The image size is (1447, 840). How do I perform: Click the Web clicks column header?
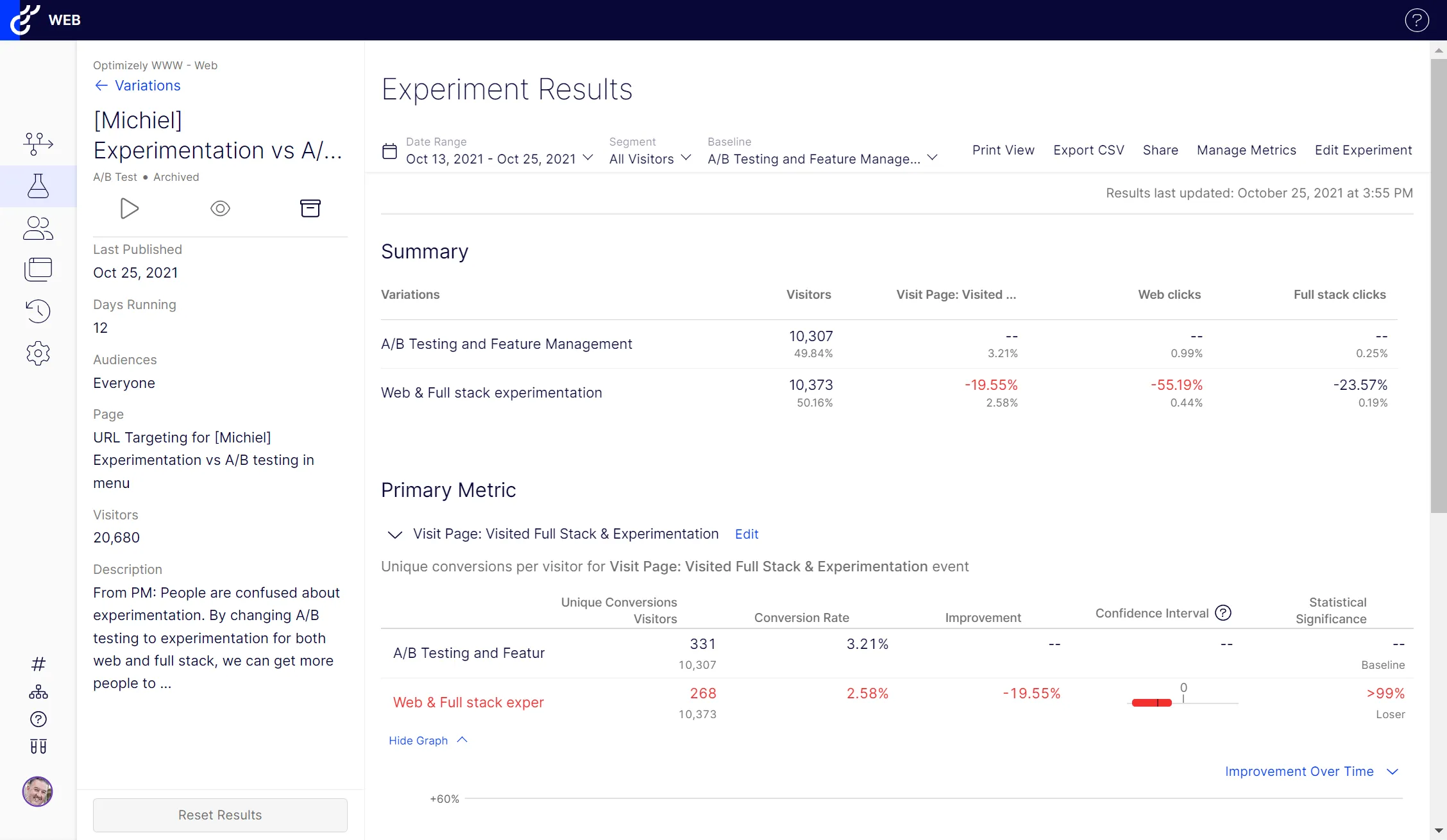1169,294
